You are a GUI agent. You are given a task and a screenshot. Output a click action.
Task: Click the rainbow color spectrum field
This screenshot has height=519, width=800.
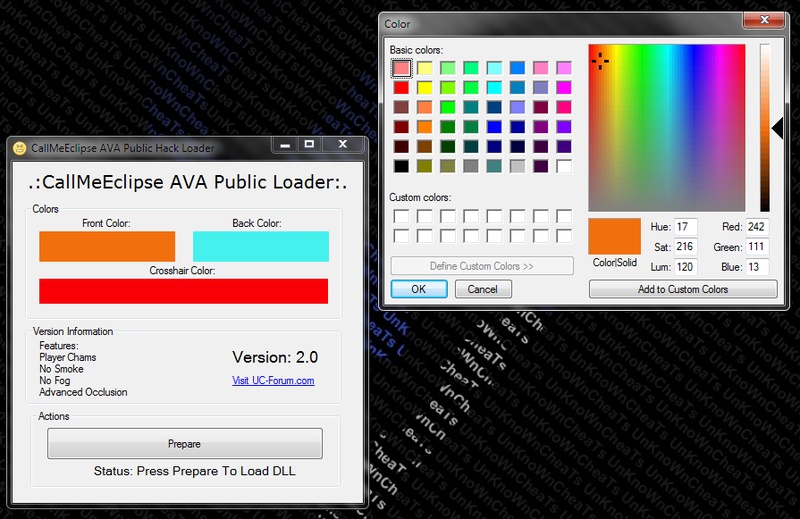click(x=667, y=128)
